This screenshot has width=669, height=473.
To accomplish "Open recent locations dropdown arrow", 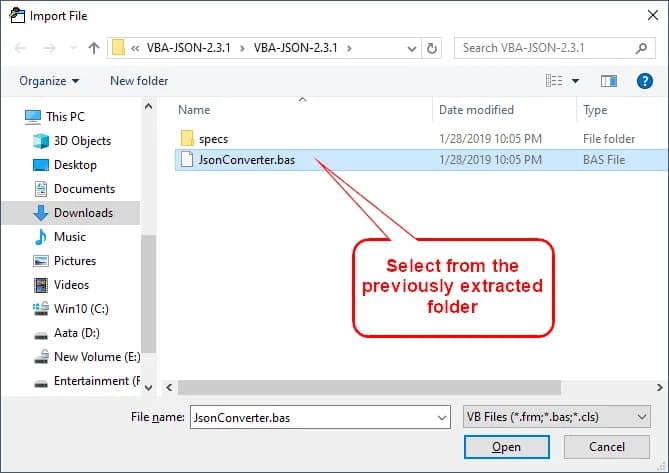I will coord(73,48).
